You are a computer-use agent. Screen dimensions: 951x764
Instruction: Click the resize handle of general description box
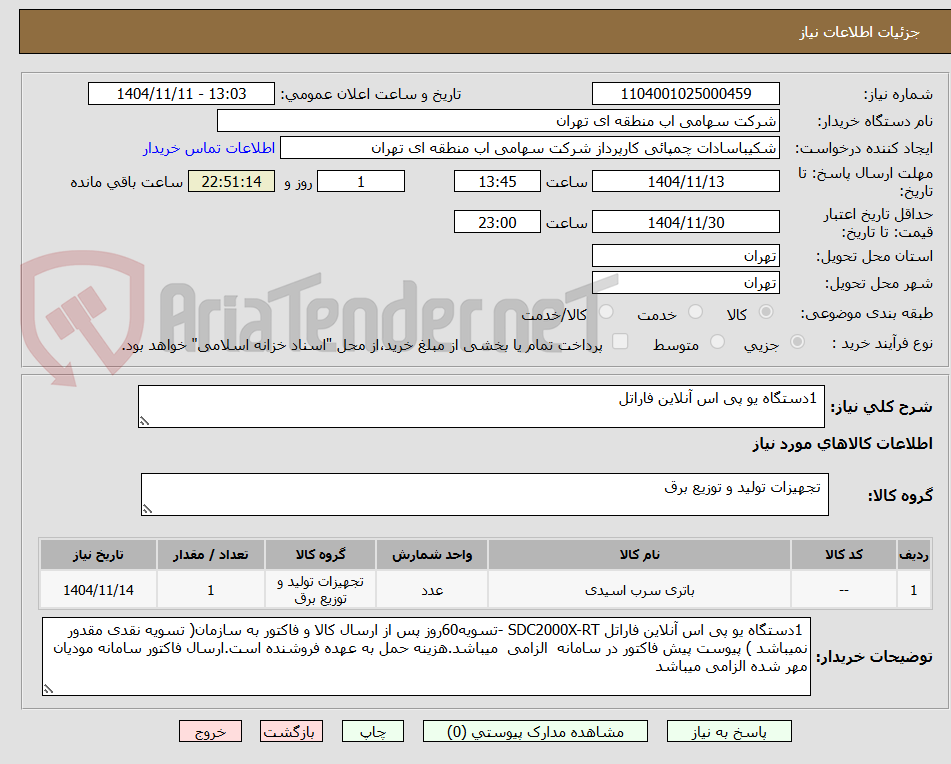pos(144,421)
